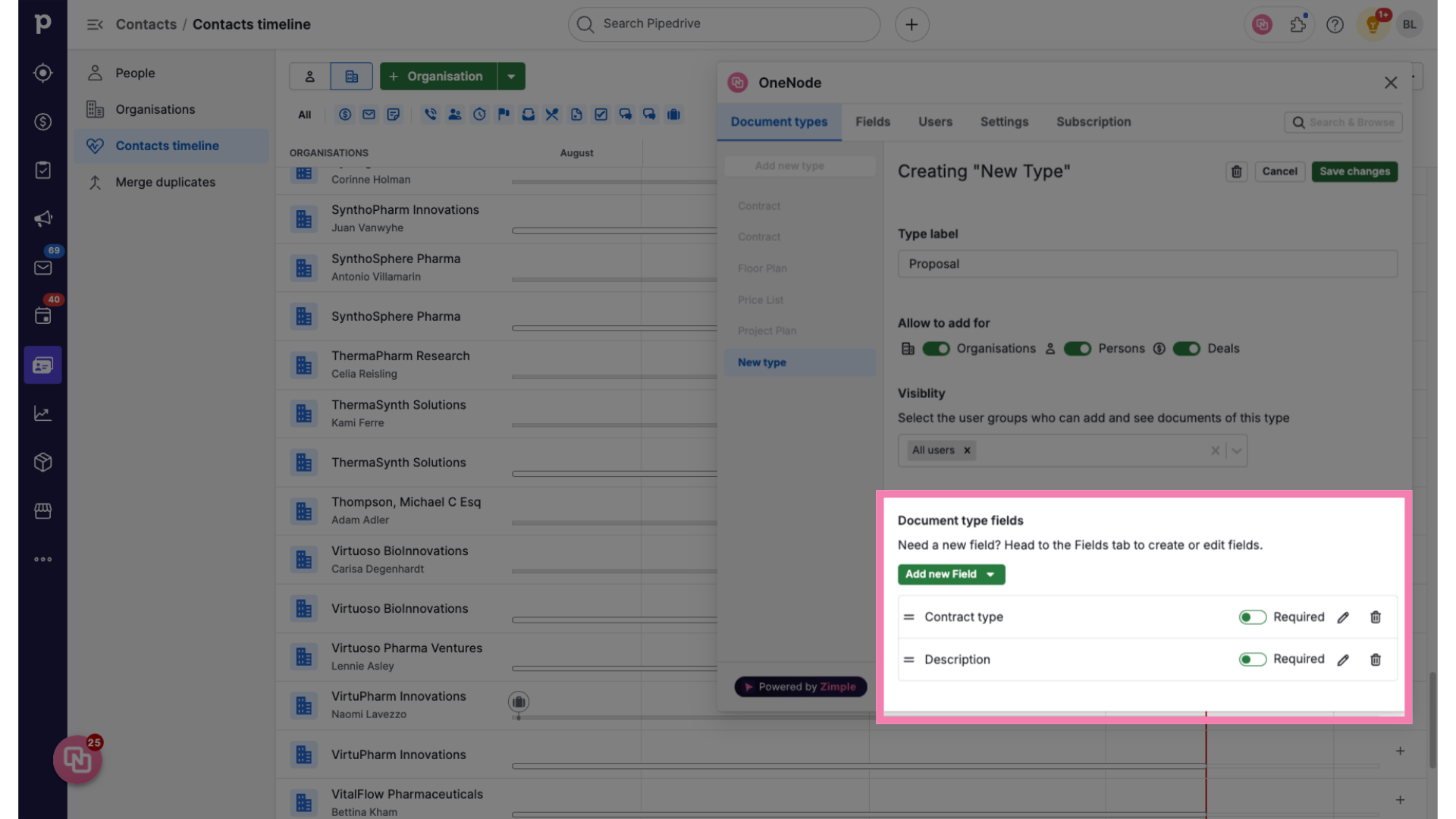Click the quick add plus button in header

pyautogui.click(x=912, y=24)
